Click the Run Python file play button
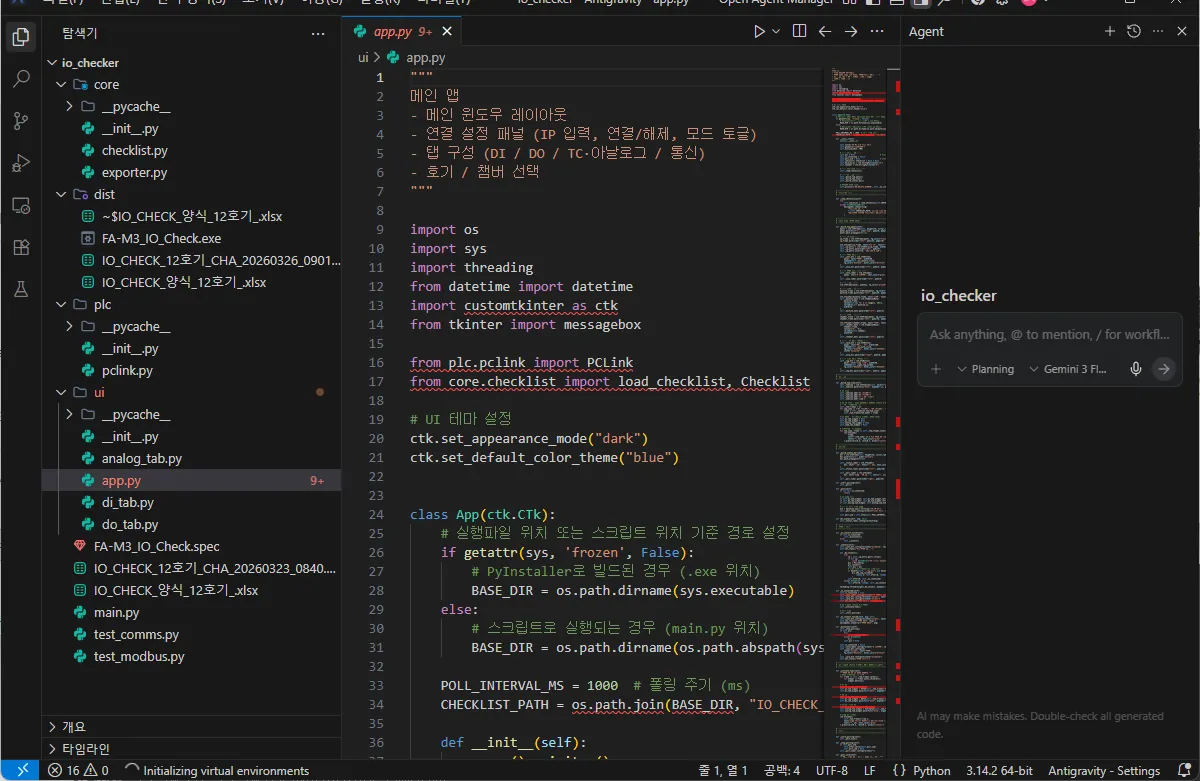This screenshot has width=1200, height=781. coord(759,32)
